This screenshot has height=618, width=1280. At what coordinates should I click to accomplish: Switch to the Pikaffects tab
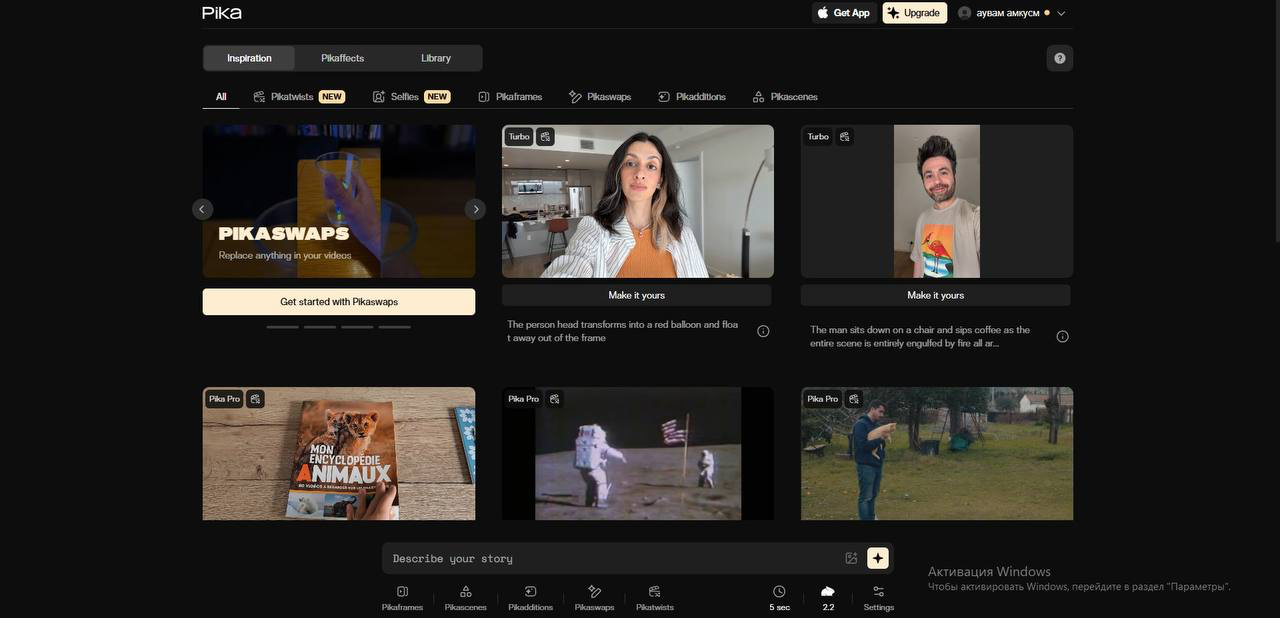coord(342,58)
